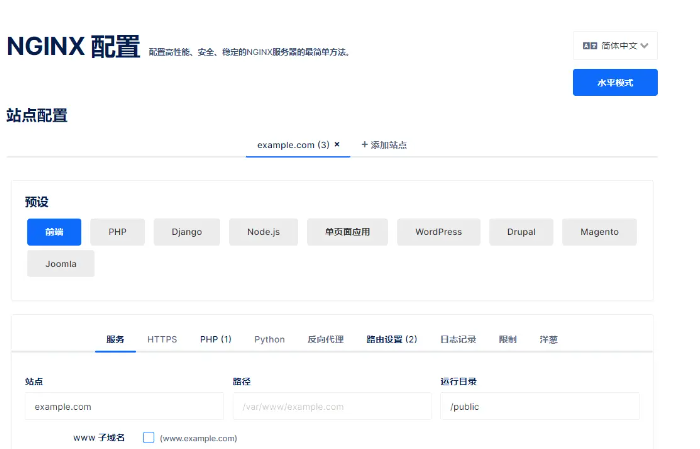Select the 前端 preset

[54, 232]
